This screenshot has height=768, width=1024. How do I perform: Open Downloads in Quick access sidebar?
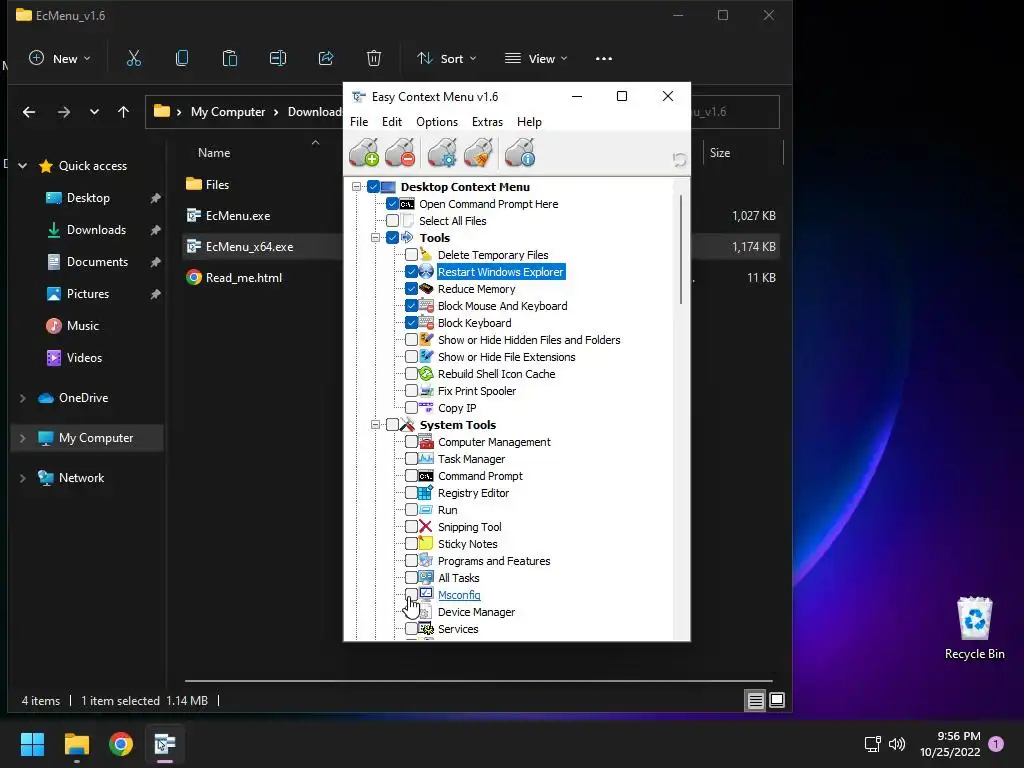pyautogui.click(x=96, y=230)
